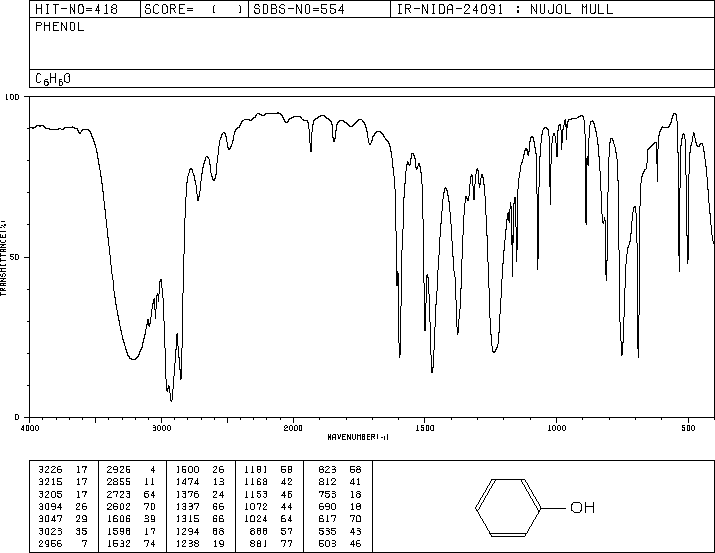
Task: Select peak value 1474 in the table
Action: pos(187,482)
